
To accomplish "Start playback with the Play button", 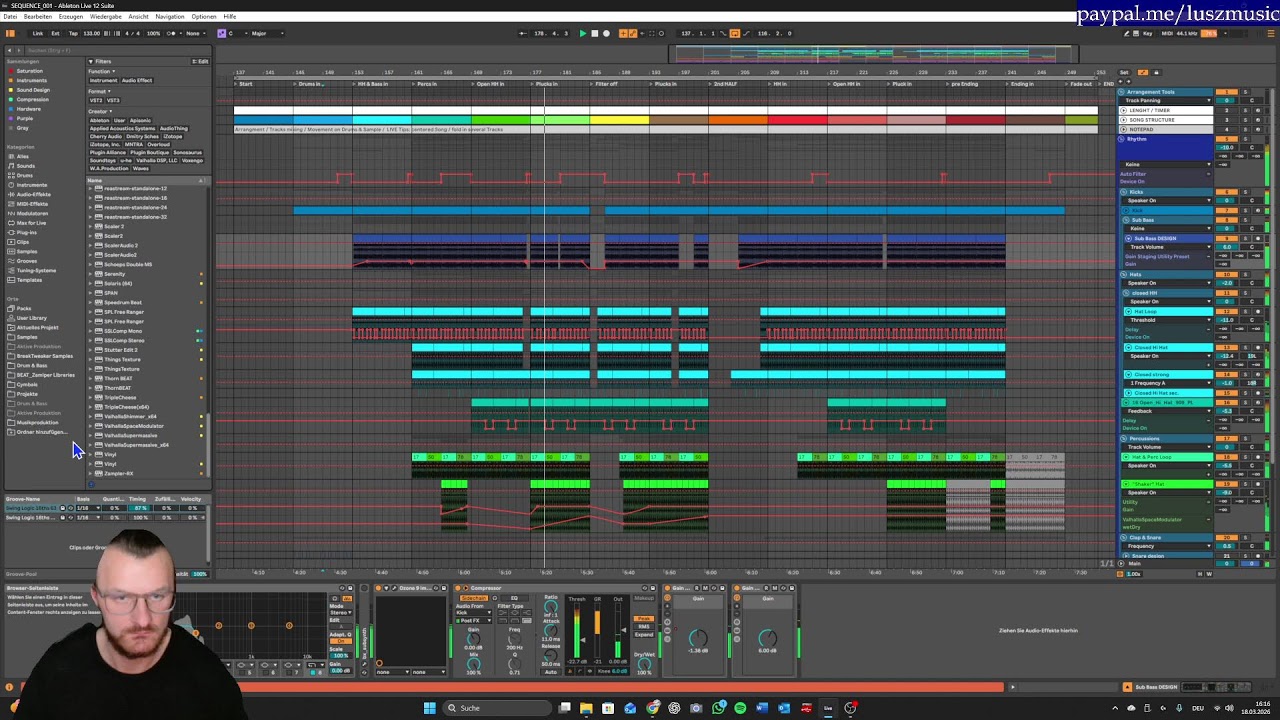I will pos(583,33).
